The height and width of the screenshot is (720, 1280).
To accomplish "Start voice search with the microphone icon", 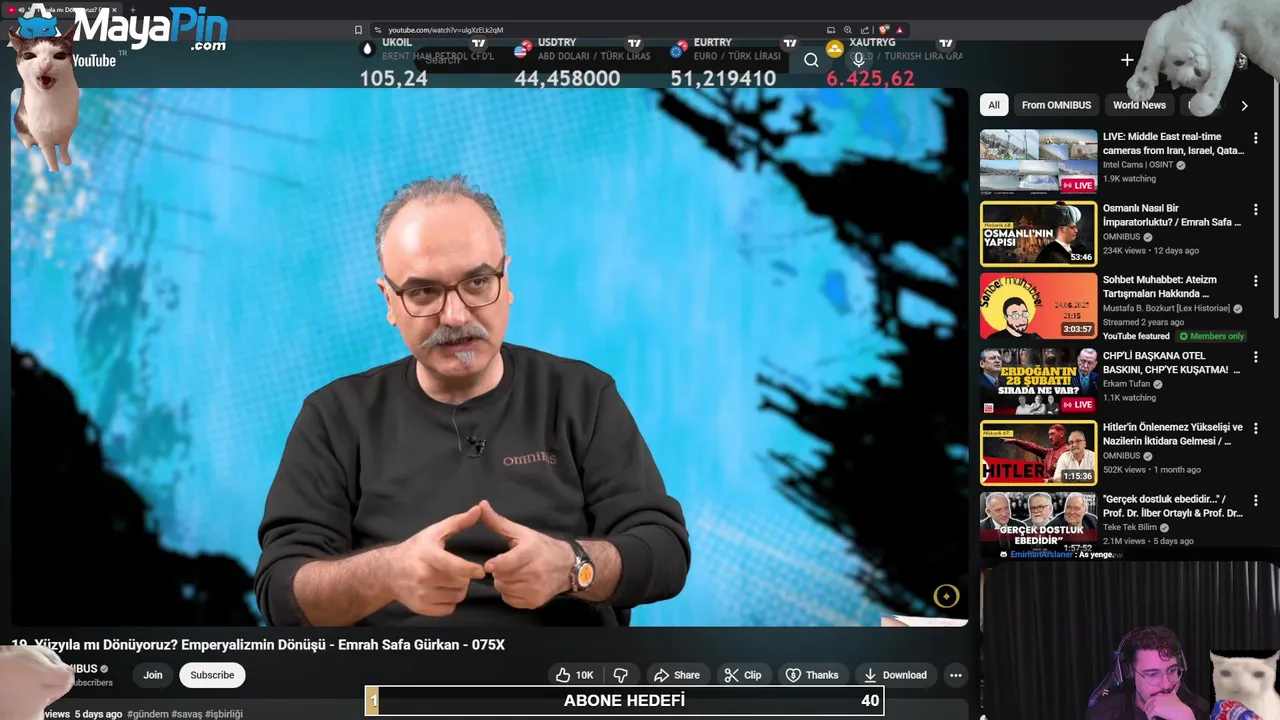I will [x=858, y=60].
